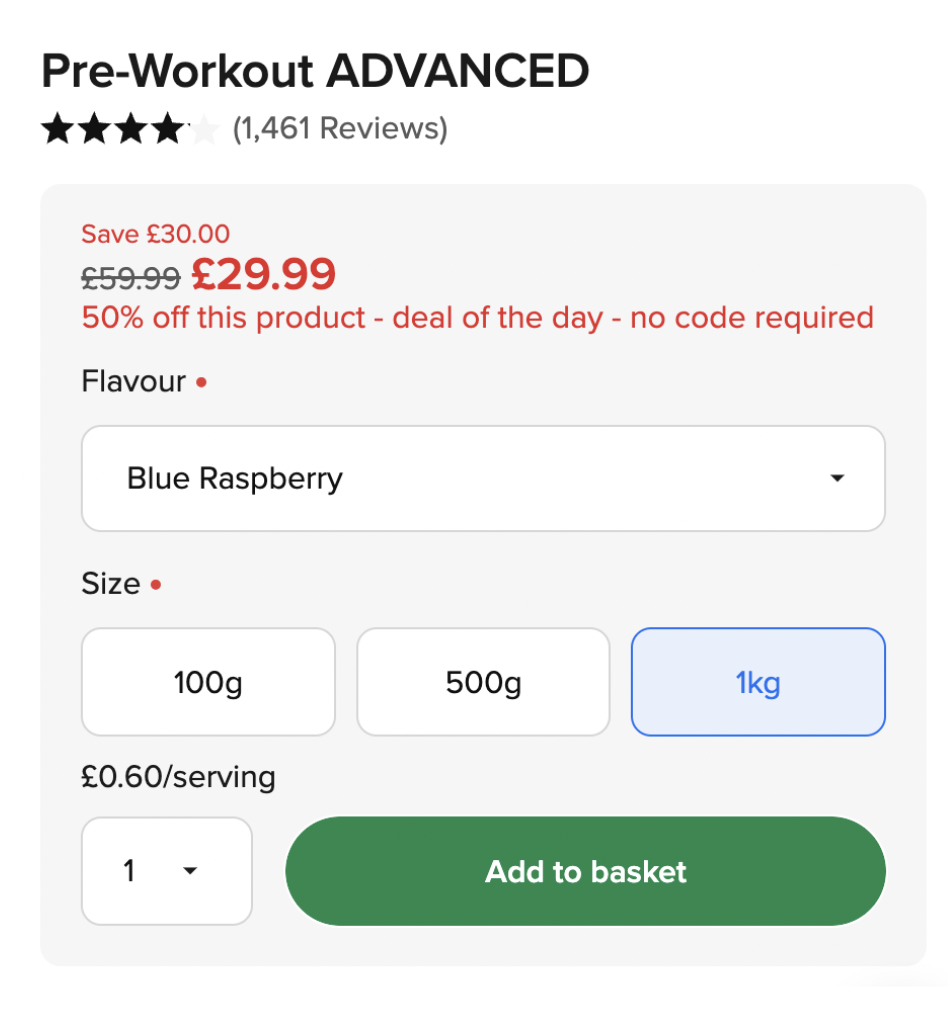
Task: Select the 500g size option
Action: point(483,682)
